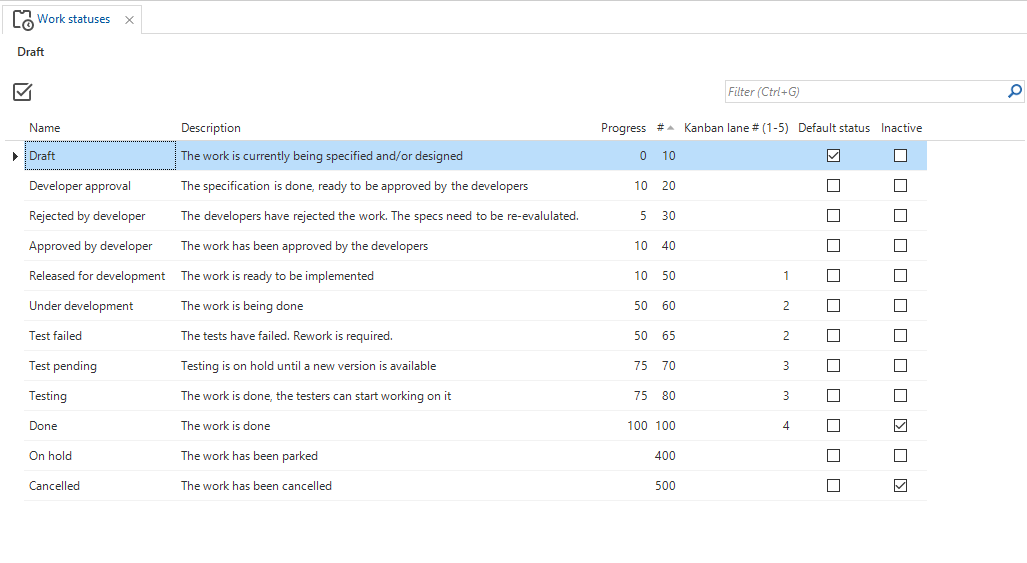This screenshot has height=563, width=1027.
Task: Sort by the Progress column header
Action: click(x=623, y=128)
